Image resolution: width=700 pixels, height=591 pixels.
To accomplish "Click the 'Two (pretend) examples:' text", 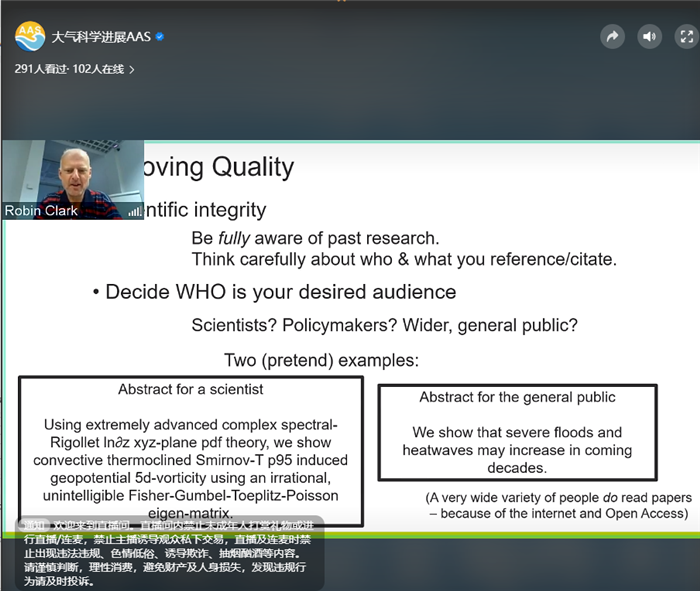I will click(321, 360).
